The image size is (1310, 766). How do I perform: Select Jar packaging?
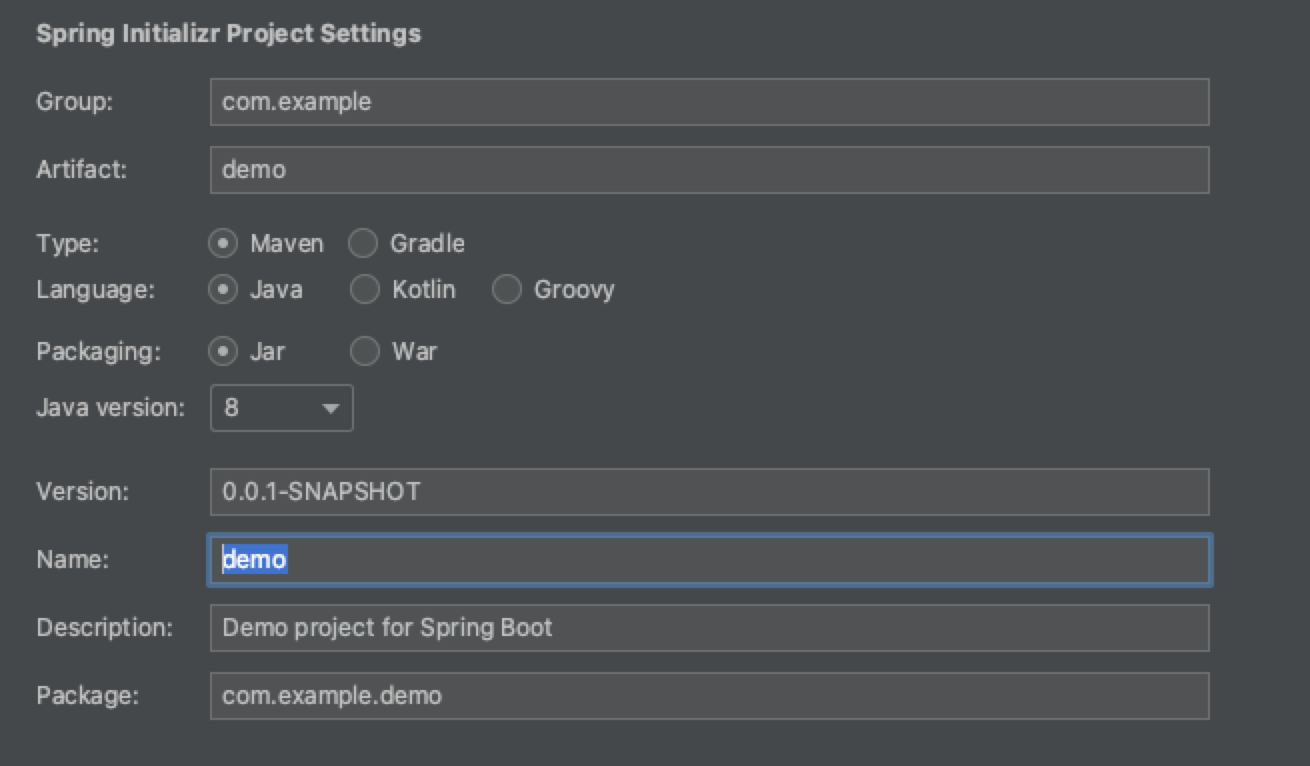[x=225, y=352]
